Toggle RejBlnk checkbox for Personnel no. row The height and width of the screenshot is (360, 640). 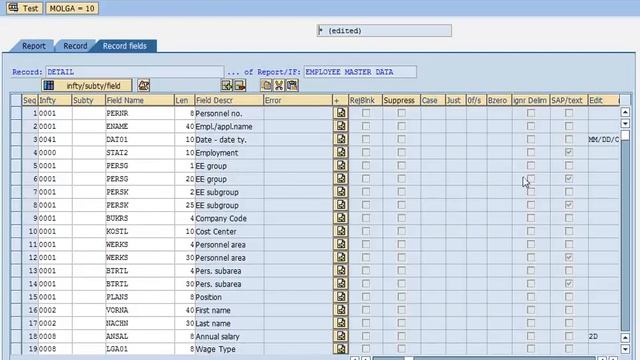coord(366,113)
